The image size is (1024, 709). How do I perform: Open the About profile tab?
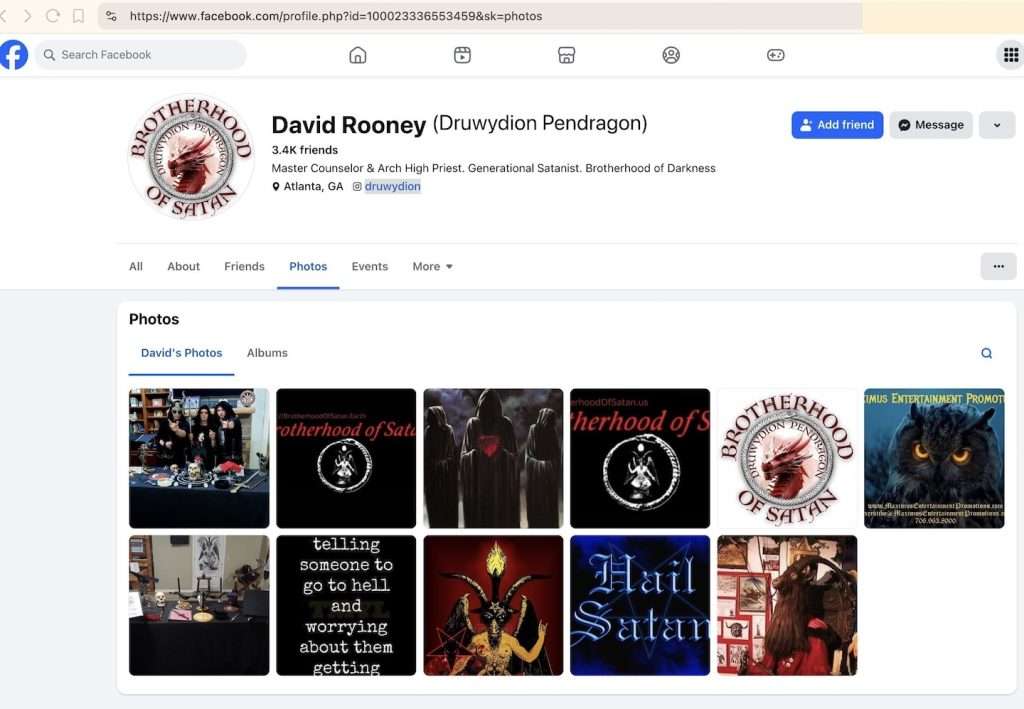coord(184,266)
